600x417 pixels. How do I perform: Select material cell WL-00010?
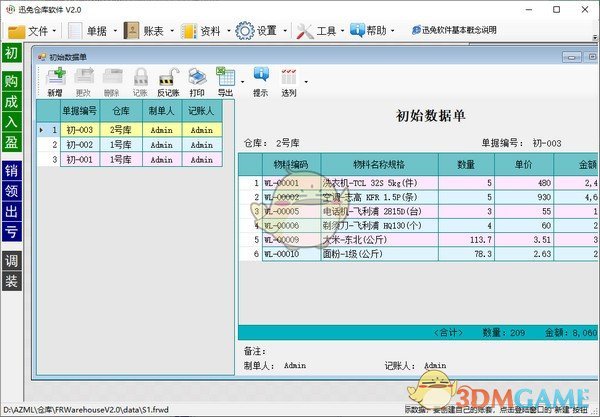coord(291,254)
